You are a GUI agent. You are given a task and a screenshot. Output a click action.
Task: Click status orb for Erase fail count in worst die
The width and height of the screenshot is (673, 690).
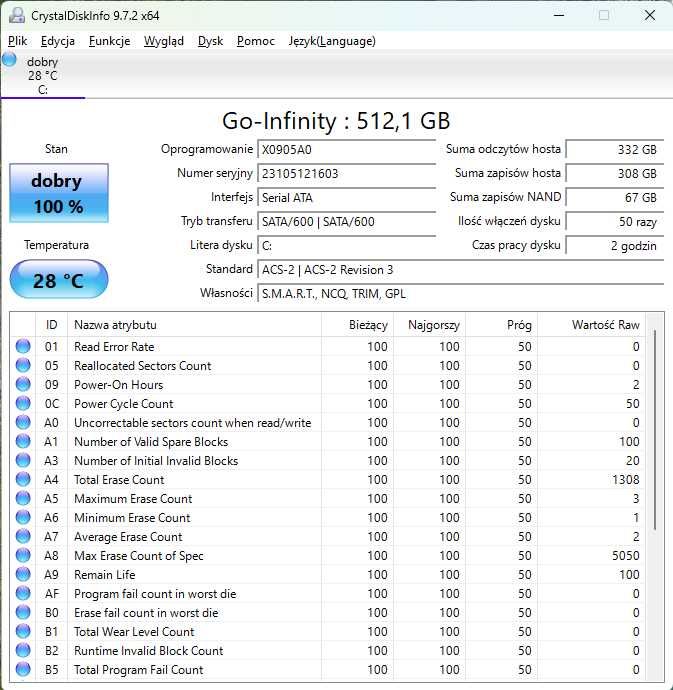click(x=23, y=613)
